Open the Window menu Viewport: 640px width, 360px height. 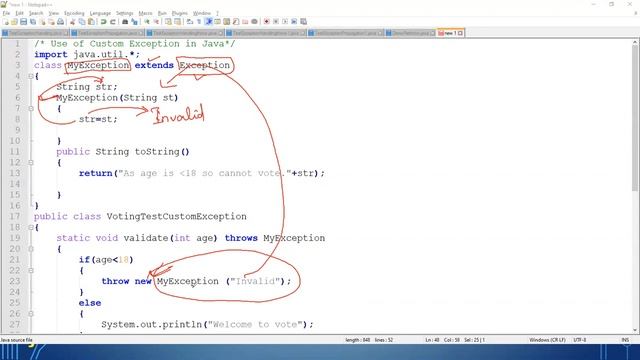pyautogui.click(x=202, y=13)
